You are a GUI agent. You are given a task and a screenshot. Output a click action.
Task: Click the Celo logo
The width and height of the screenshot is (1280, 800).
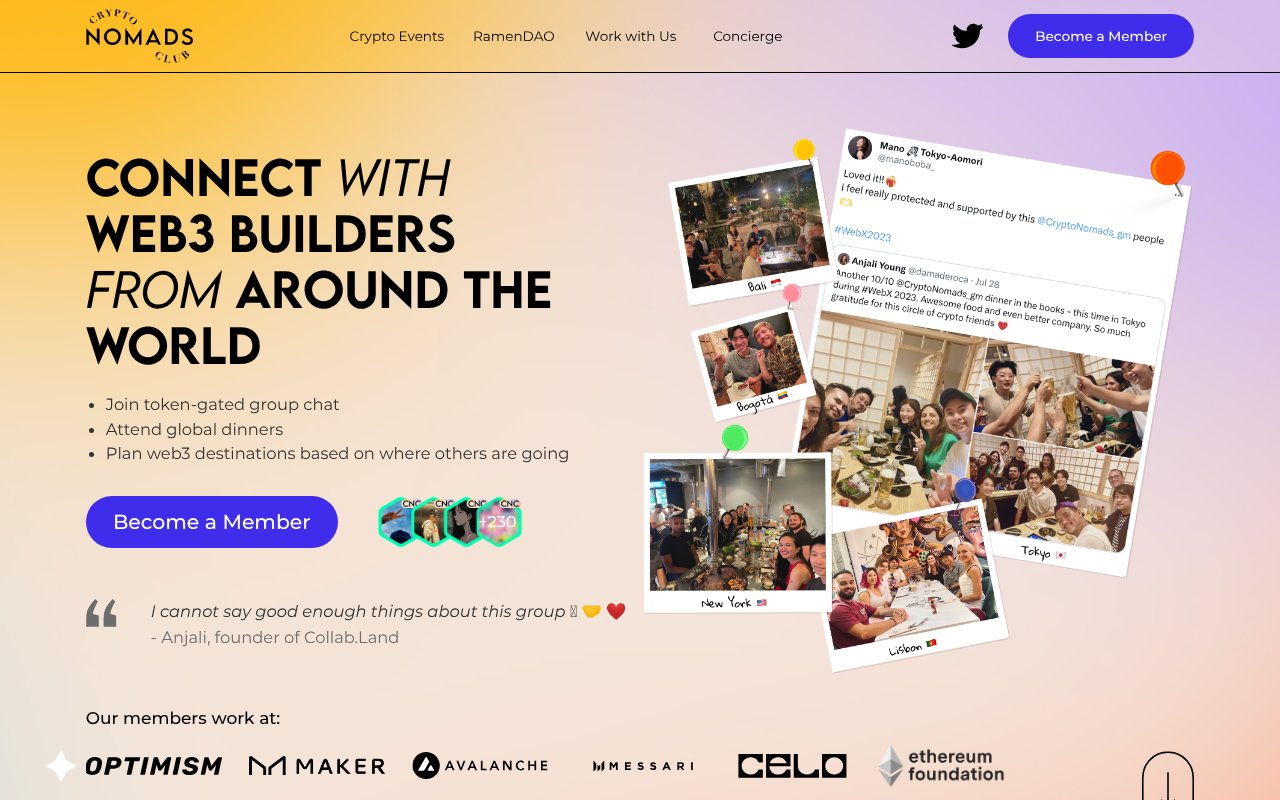[x=792, y=766]
